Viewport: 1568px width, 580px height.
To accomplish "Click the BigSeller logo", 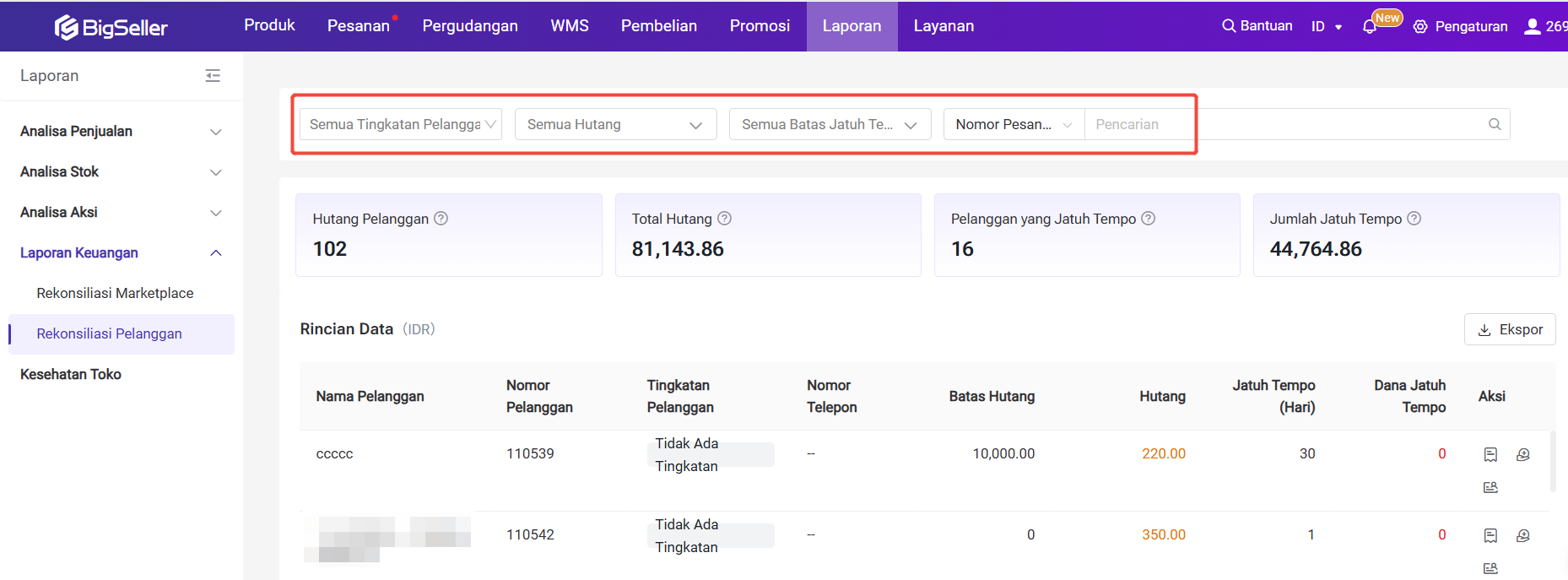I will tap(111, 27).
